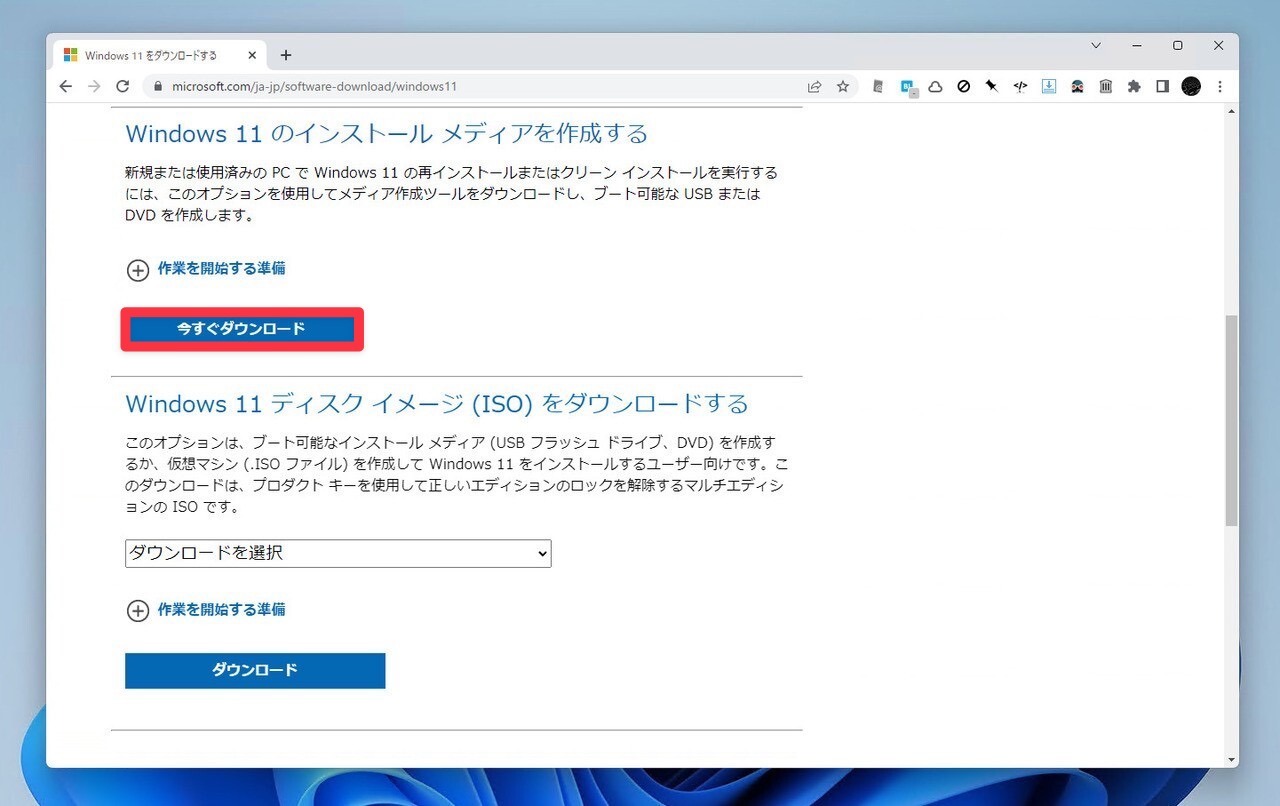Screen dimensions: 1280x806
Task: Toggle the browser side panel
Action: click(1162, 87)
